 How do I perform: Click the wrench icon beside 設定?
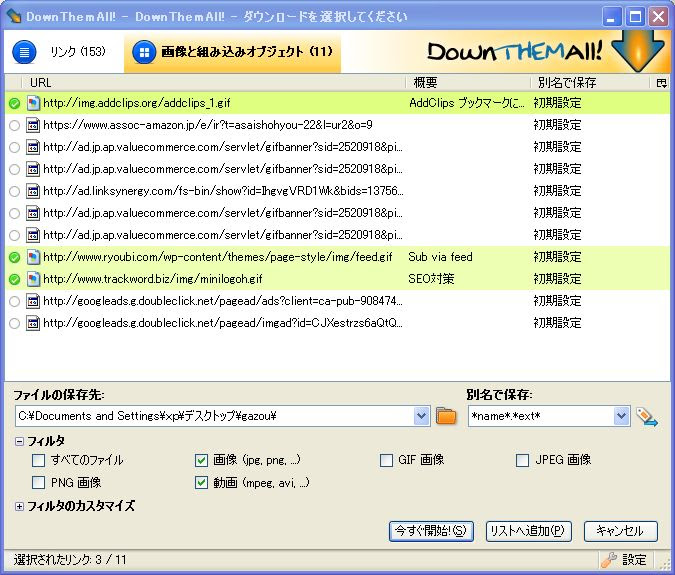tap(609, 560)
